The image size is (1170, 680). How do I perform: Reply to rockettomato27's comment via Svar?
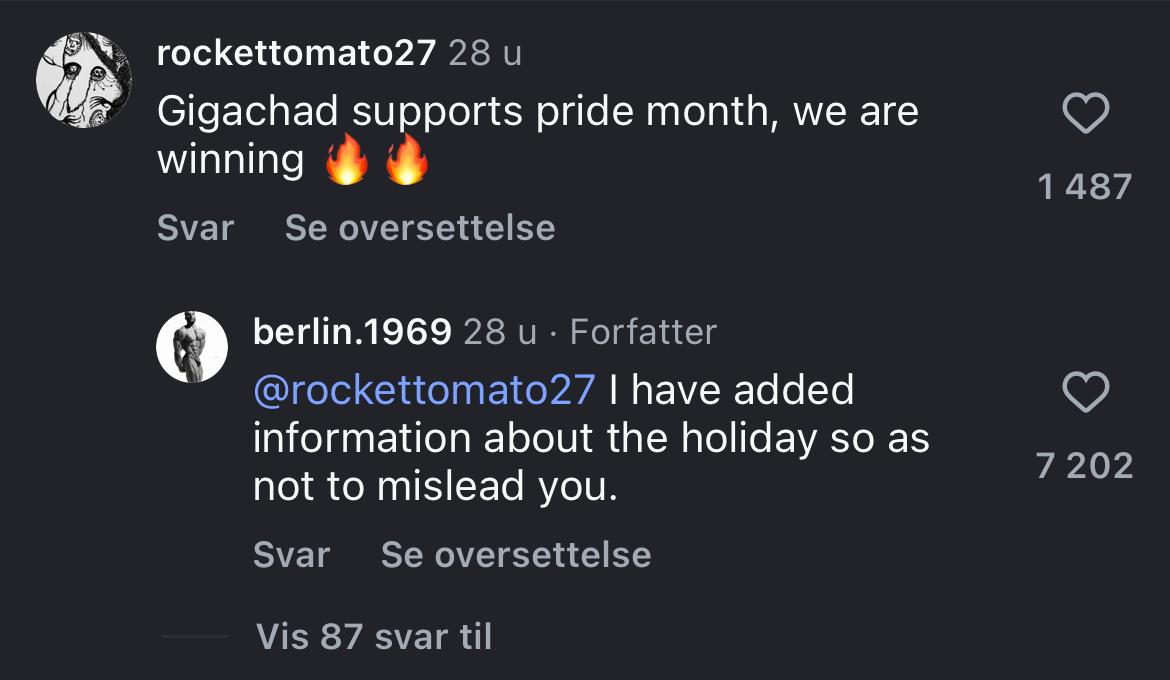195,228
